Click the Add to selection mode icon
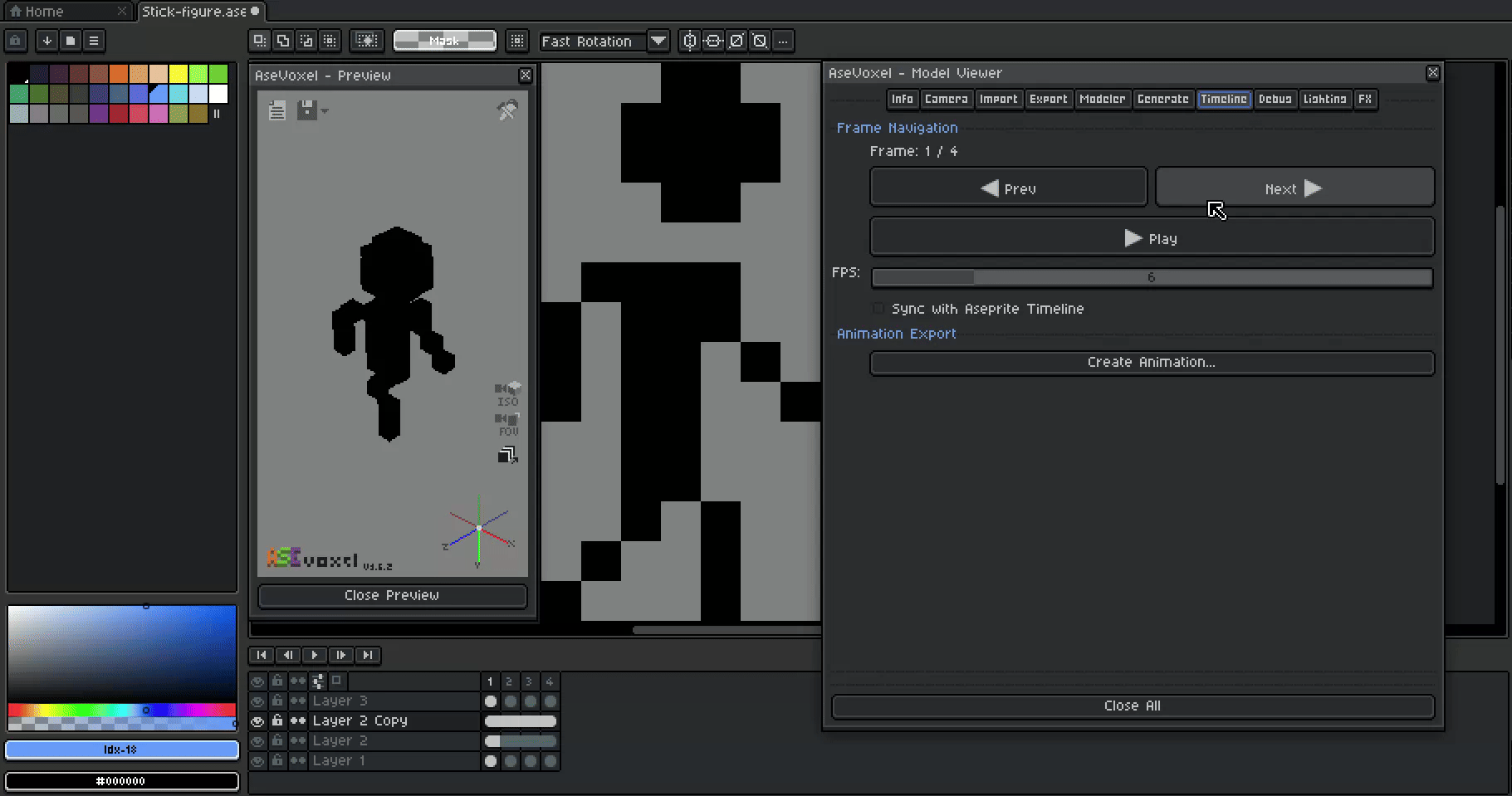Screen dimensions: 1512x796 pyautogui.click(x=283, y=41)
